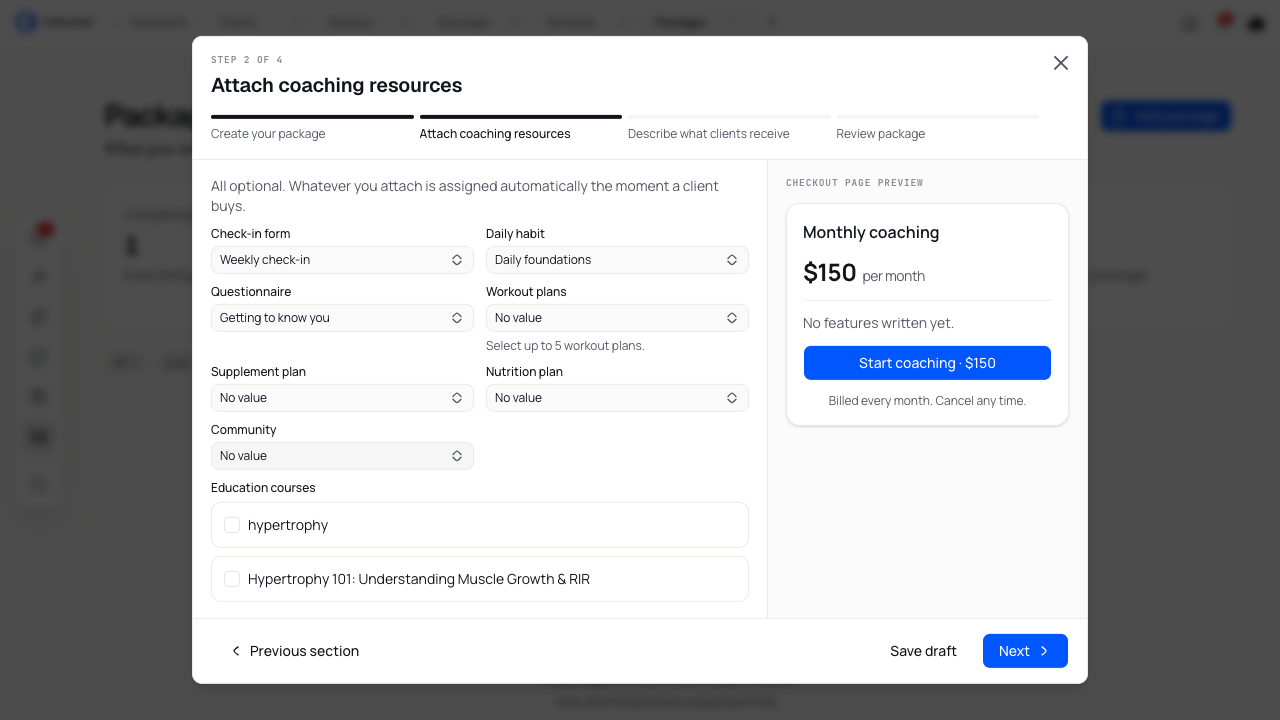This screenshot has width=1280, height=720.
Task: Open the Workout plans dropdown
Action: pyautogui.click(x=617, y=318)
